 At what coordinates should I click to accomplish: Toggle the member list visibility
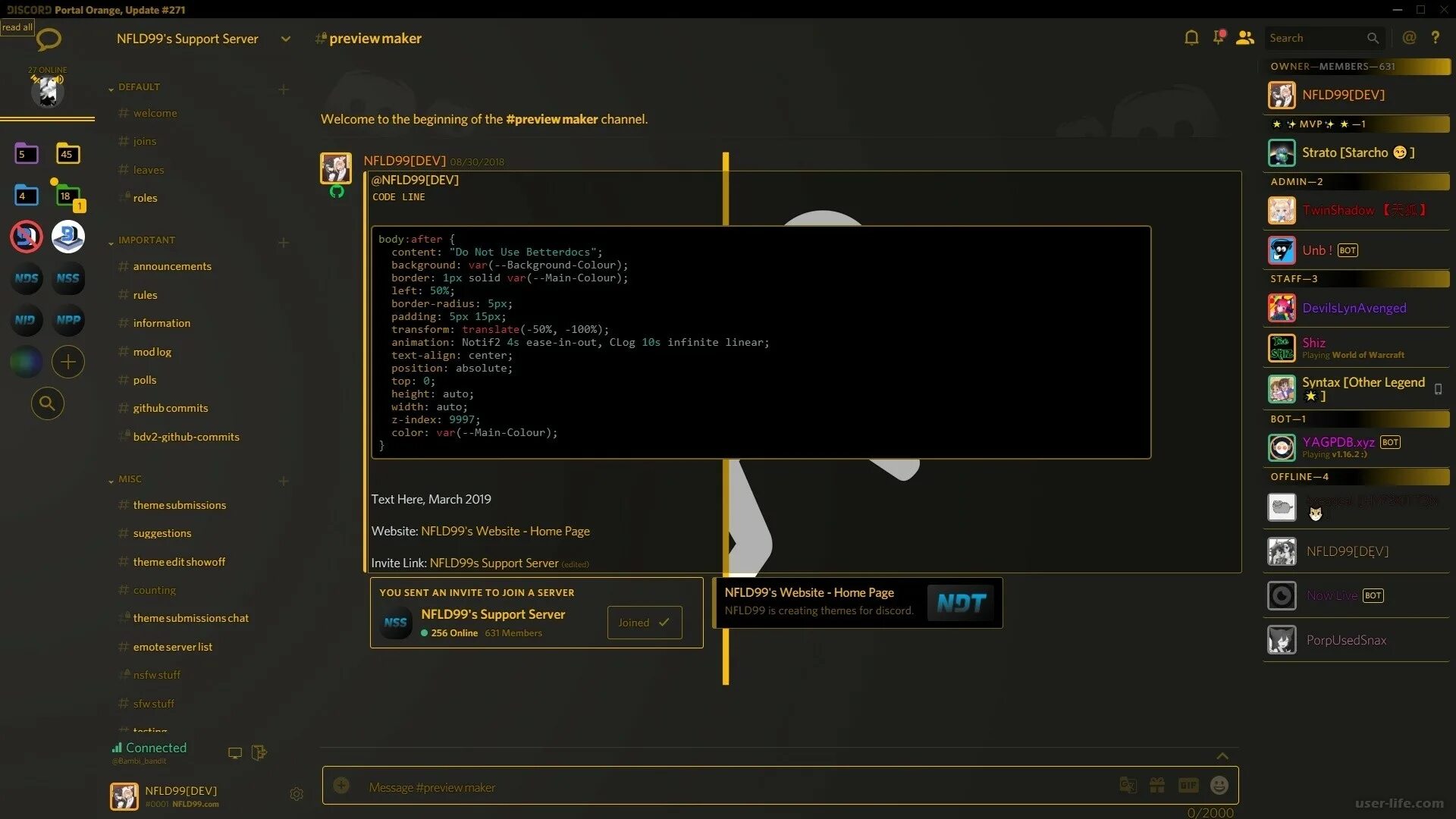[1244, 38]
